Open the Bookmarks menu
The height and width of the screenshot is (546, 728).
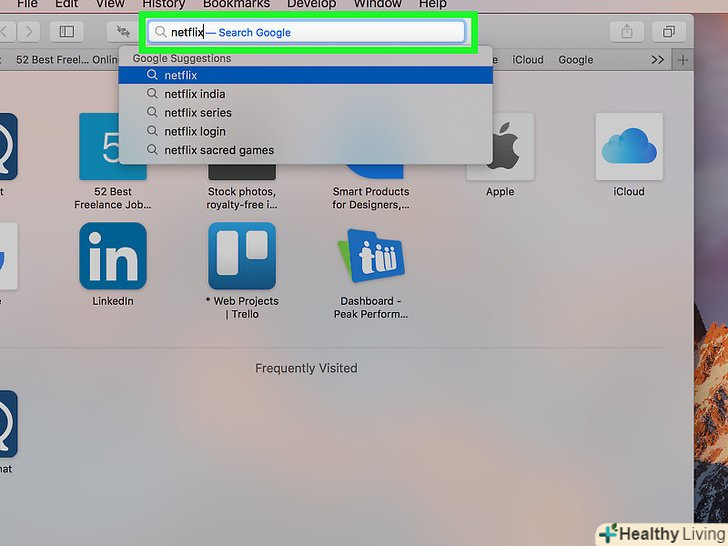tap(236, 4)
